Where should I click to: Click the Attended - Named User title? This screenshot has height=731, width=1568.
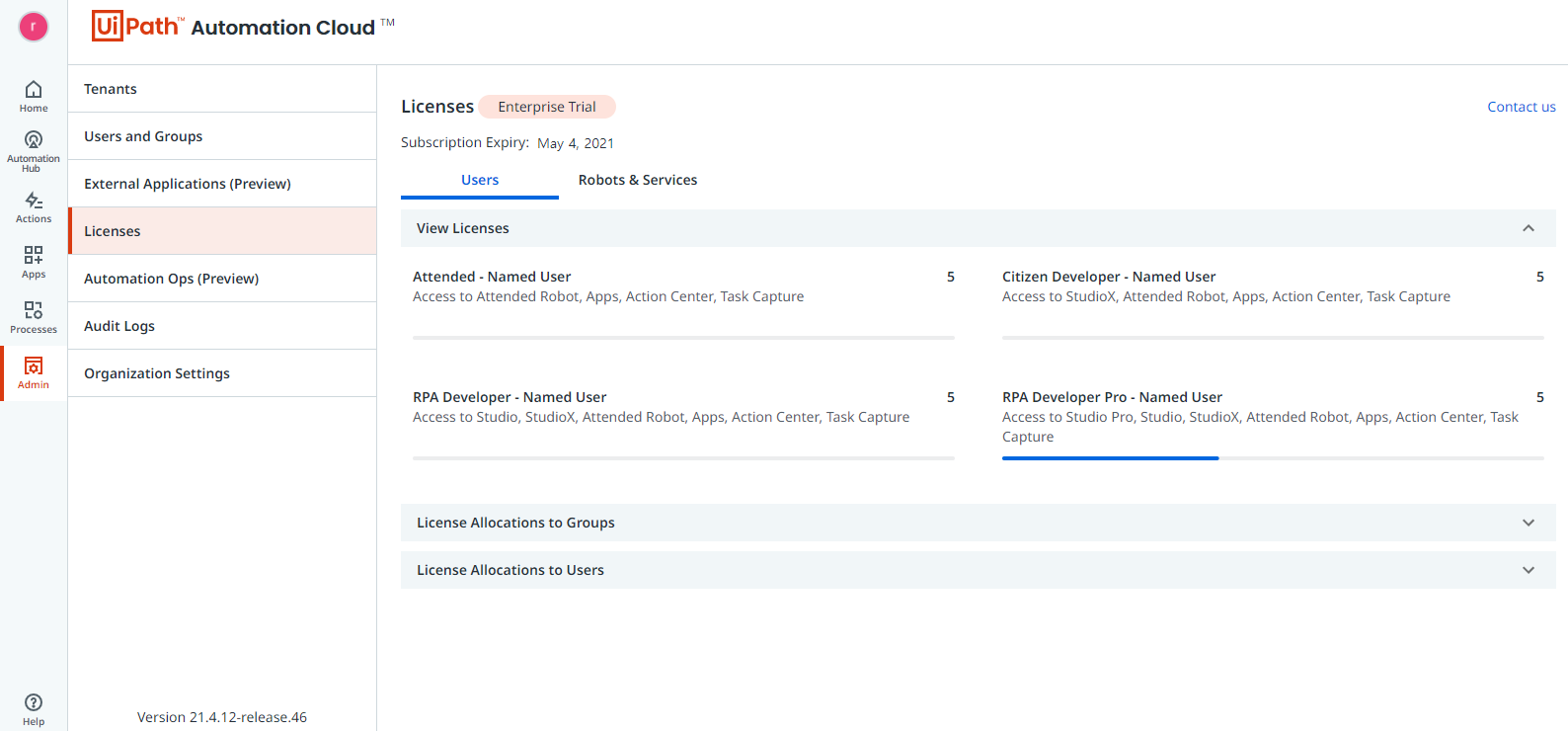click(x=492, y=277)
